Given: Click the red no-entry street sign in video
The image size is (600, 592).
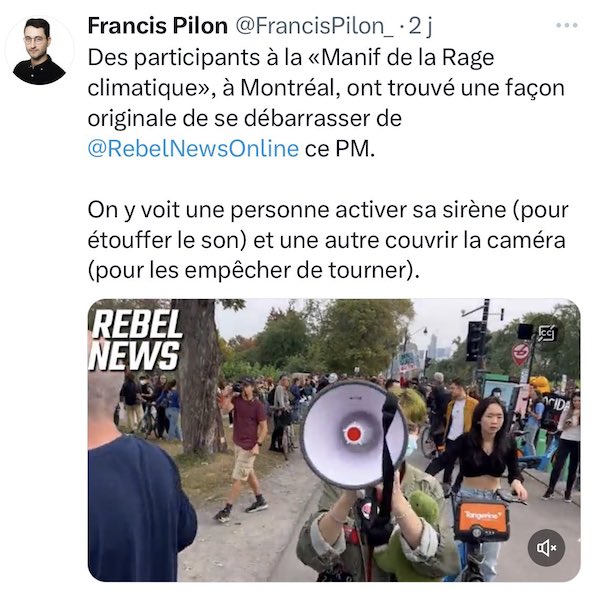Looking at the screenshot, I should point(521,354).
